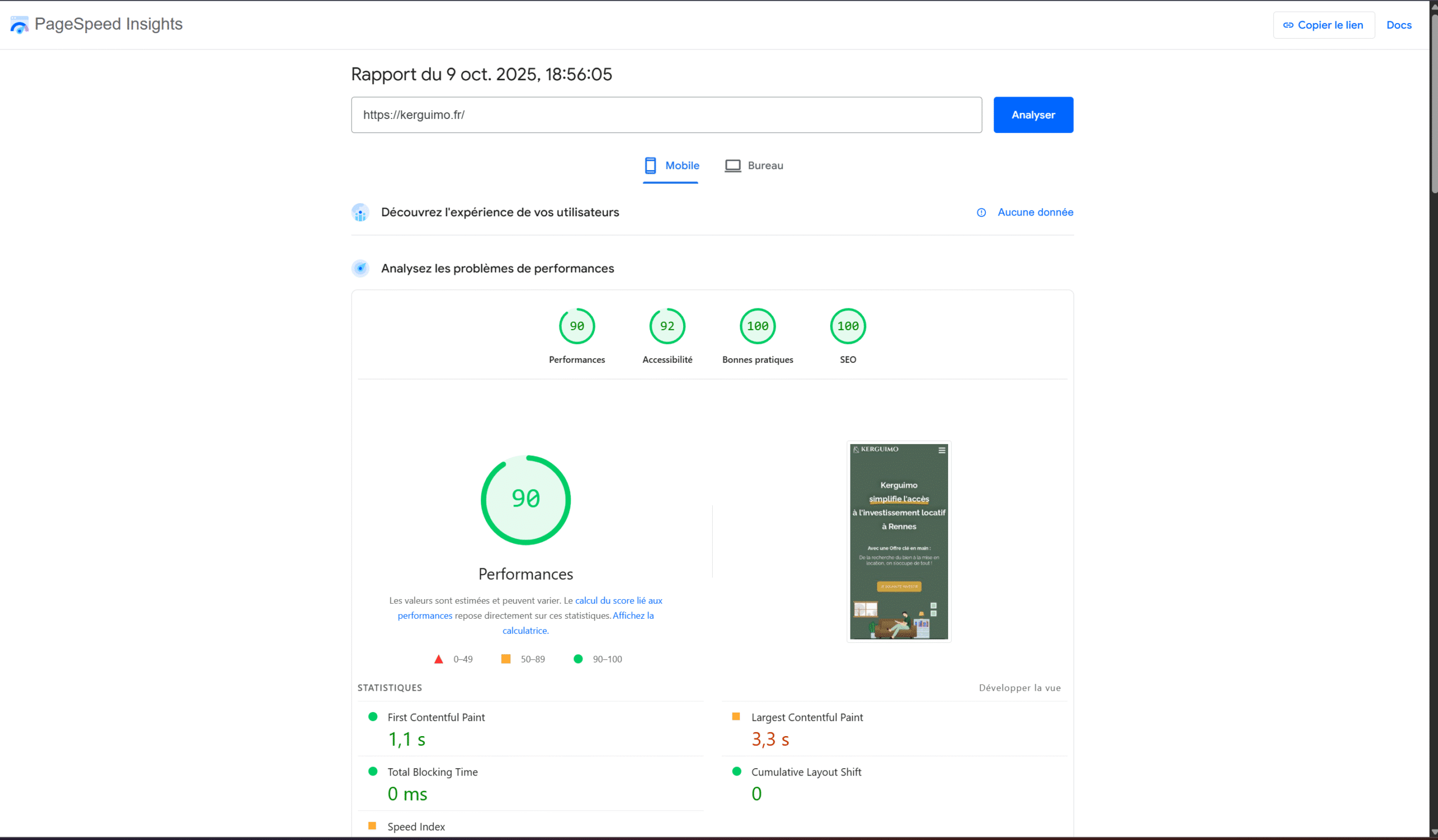
Task: Expand the Largest Contentful Paint metric
Action: 806,718
